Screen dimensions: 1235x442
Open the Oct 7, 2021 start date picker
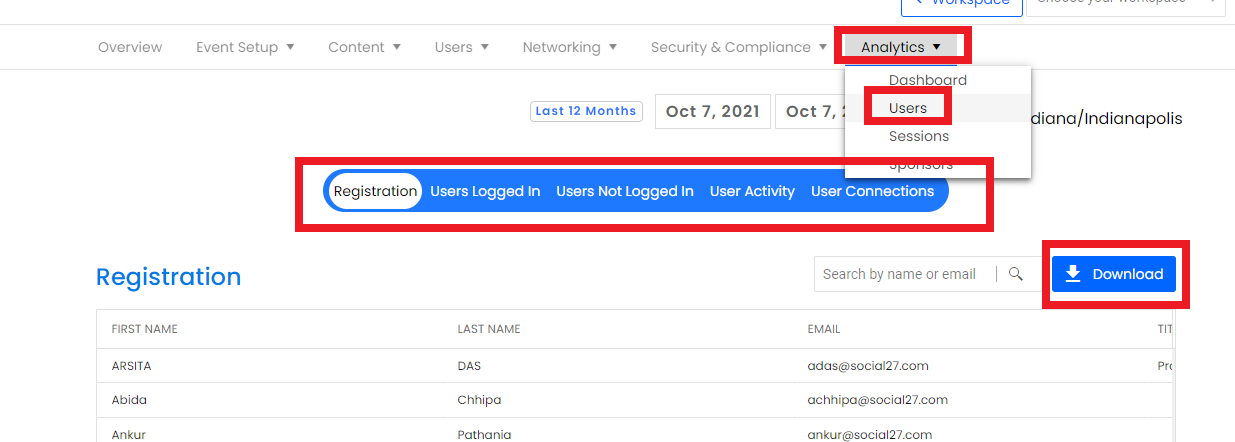[712, 111]
